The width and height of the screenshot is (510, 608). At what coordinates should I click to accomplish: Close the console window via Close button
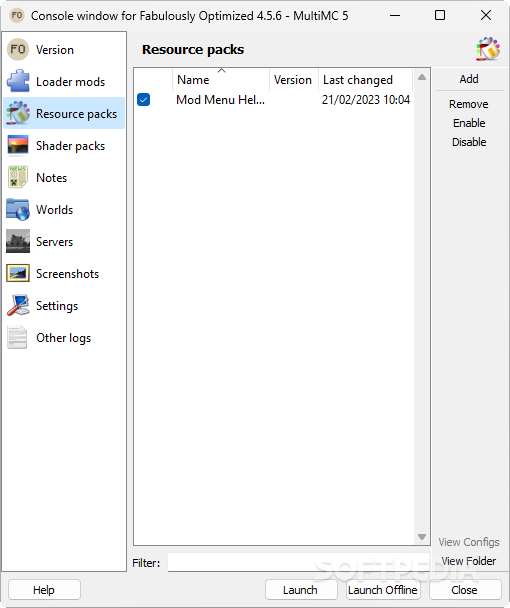(x=465, y=590)
